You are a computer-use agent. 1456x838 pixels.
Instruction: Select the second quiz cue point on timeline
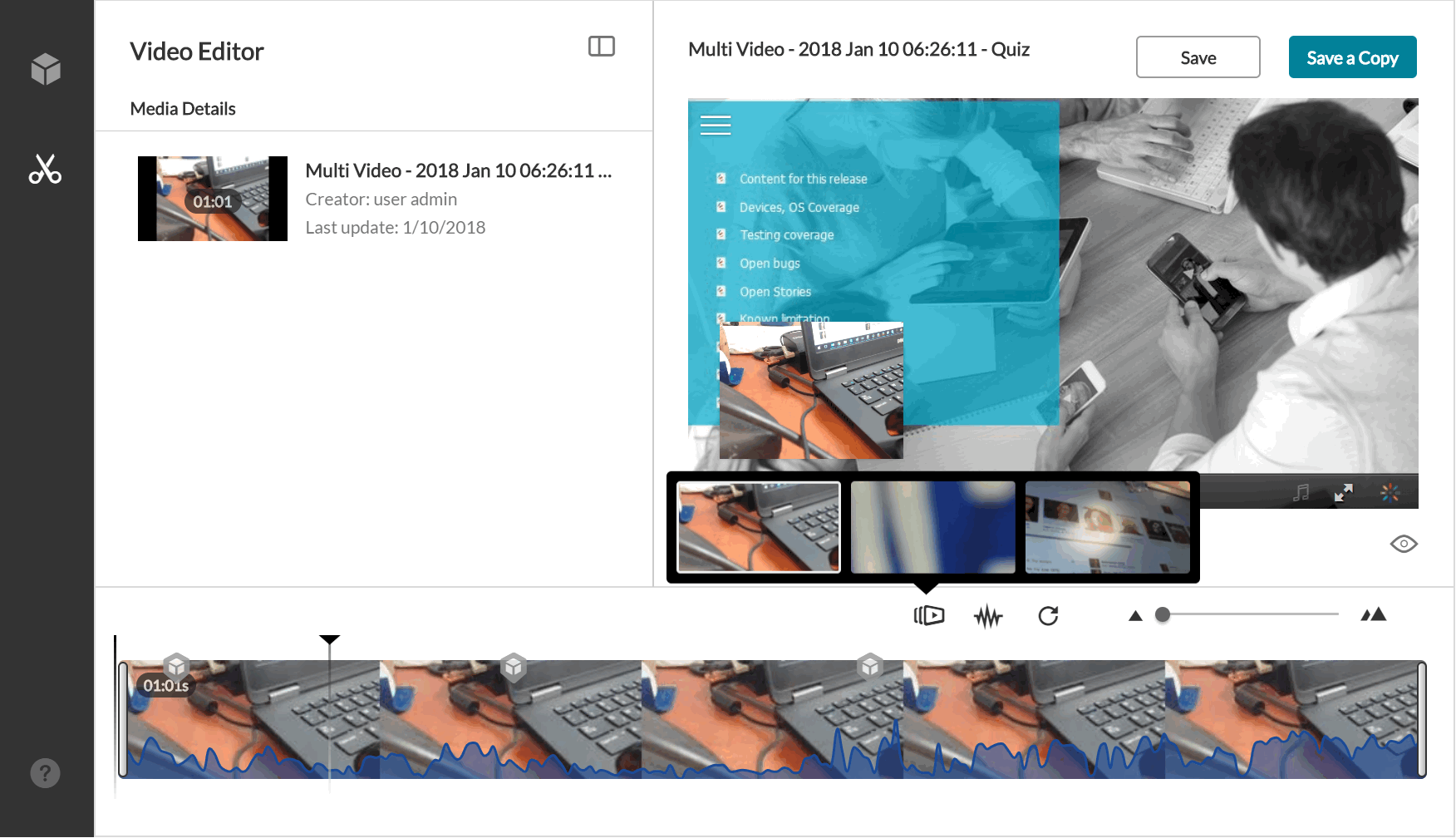pos(514,667)
